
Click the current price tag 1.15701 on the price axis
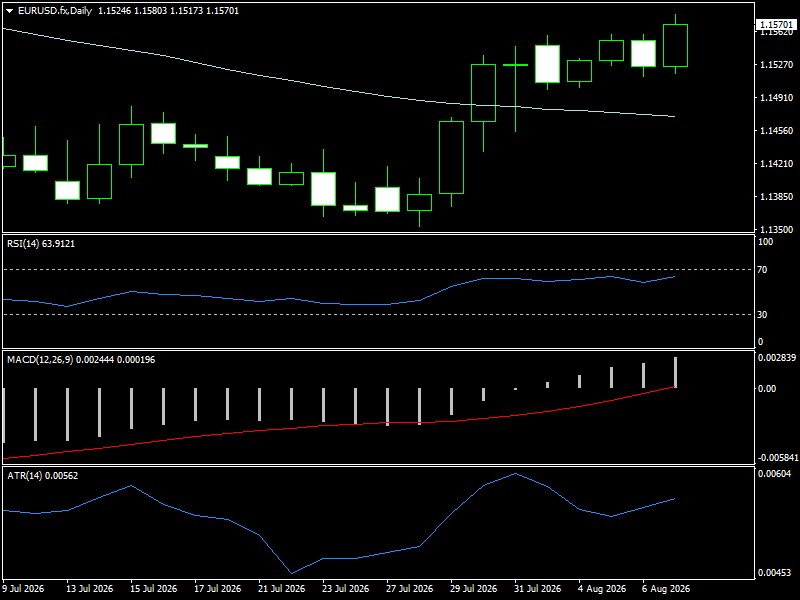pos(777,24)
